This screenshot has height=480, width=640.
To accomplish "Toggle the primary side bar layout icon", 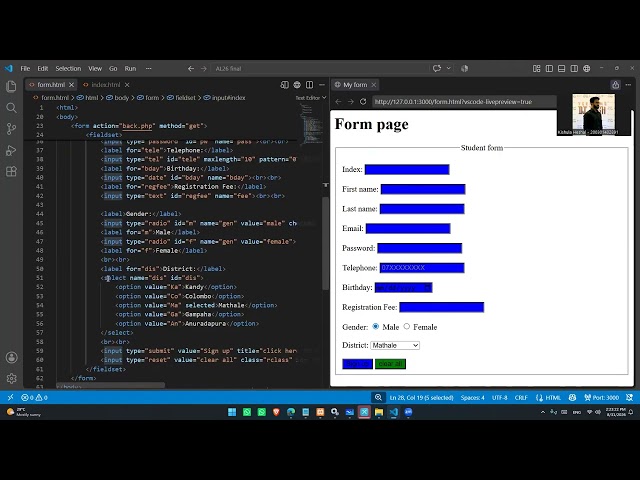I will (x=549, y=69).
